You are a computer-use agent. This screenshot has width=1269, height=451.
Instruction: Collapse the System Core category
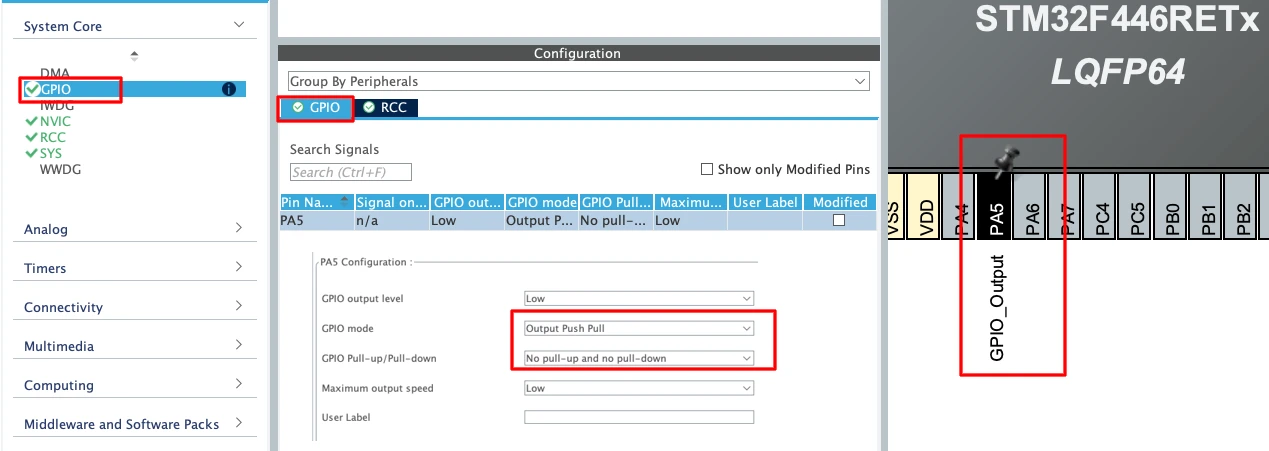238,25
